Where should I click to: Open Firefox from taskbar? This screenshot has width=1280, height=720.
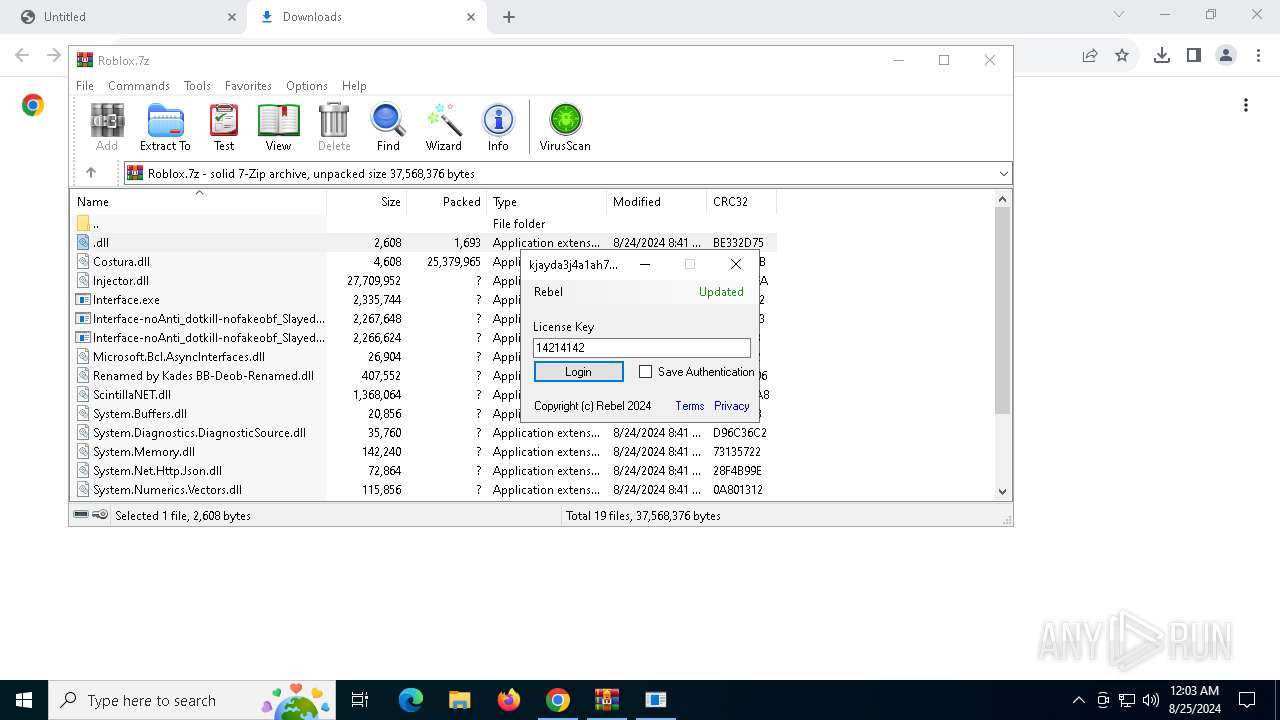click(x=509, y=700)
